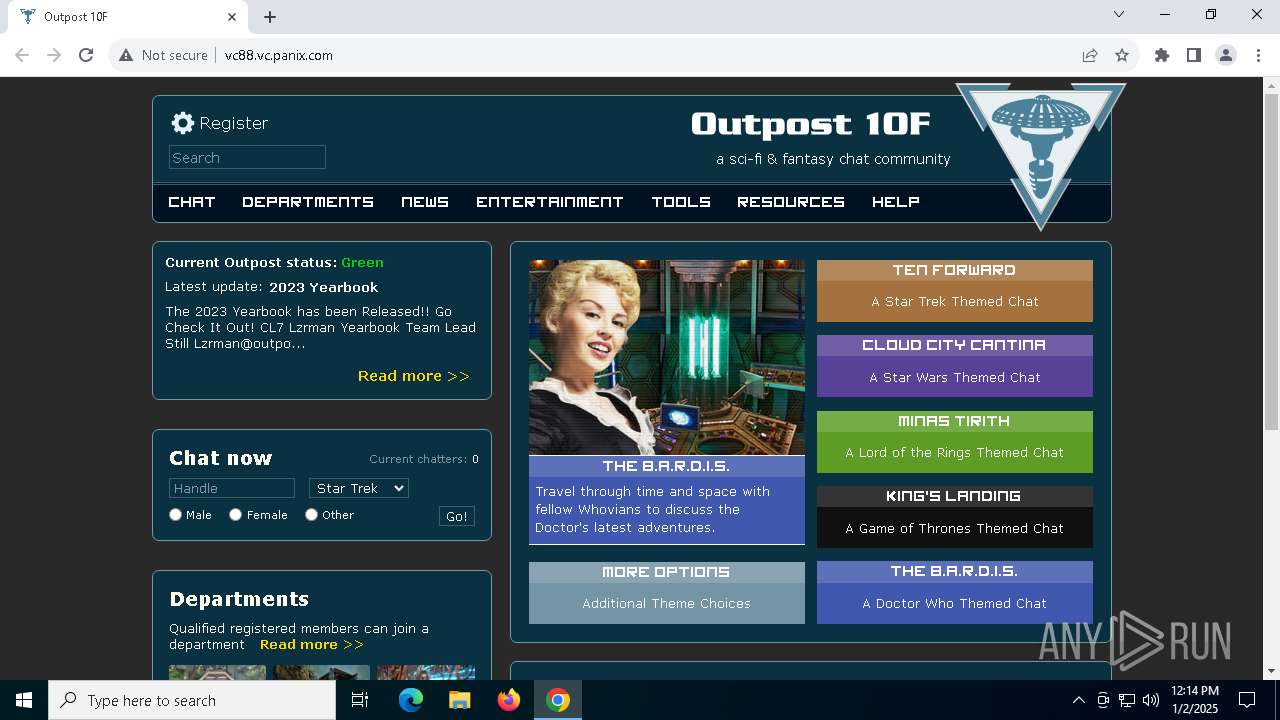Open the notifications center icon
Viewport: 1280px width, 720px height.
pos(1247,700)
